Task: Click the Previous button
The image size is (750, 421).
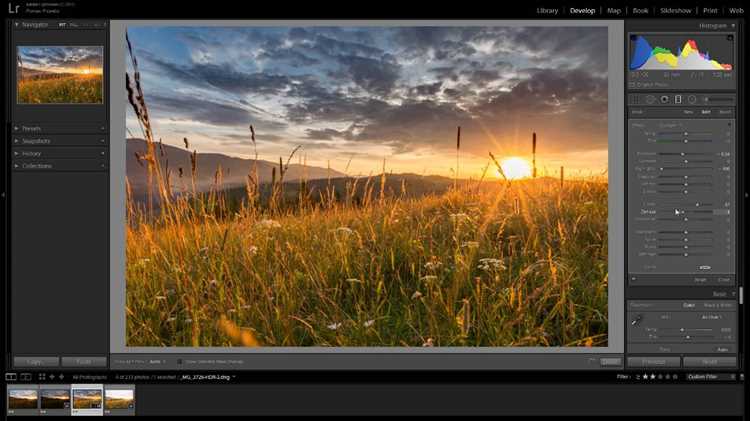Action: pos(653,362)
